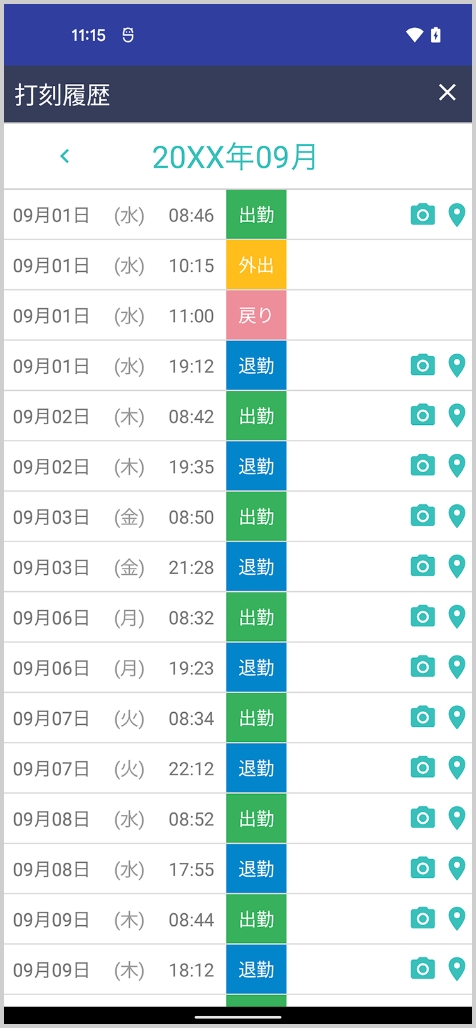This screenshot has height=1028, width=476.
Task: Tap camera icon on 09月03日 21:28 row
Action: pyautogui.click(x=423, y=566)
